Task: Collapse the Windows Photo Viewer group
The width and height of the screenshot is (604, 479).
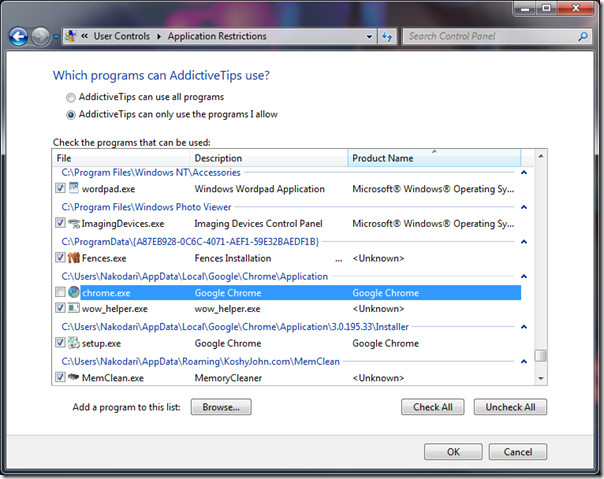Action: pyautogui.click(x=523, y=207)
